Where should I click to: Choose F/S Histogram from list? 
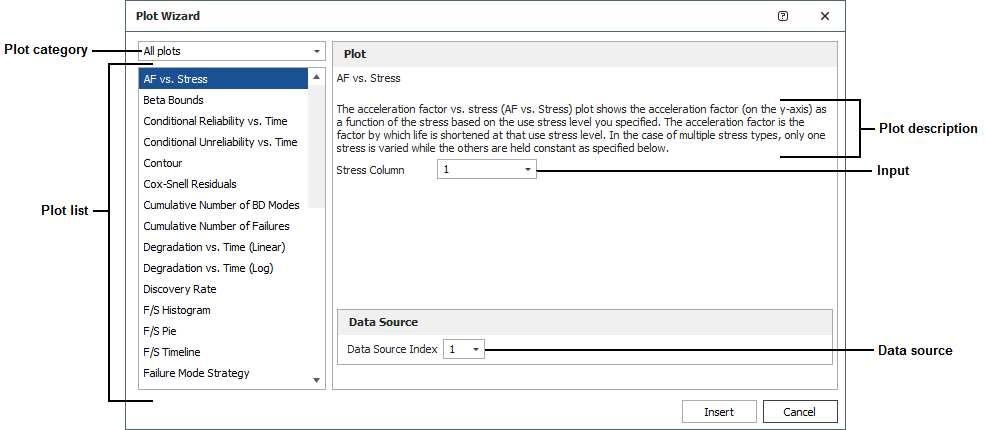point(176,310)
